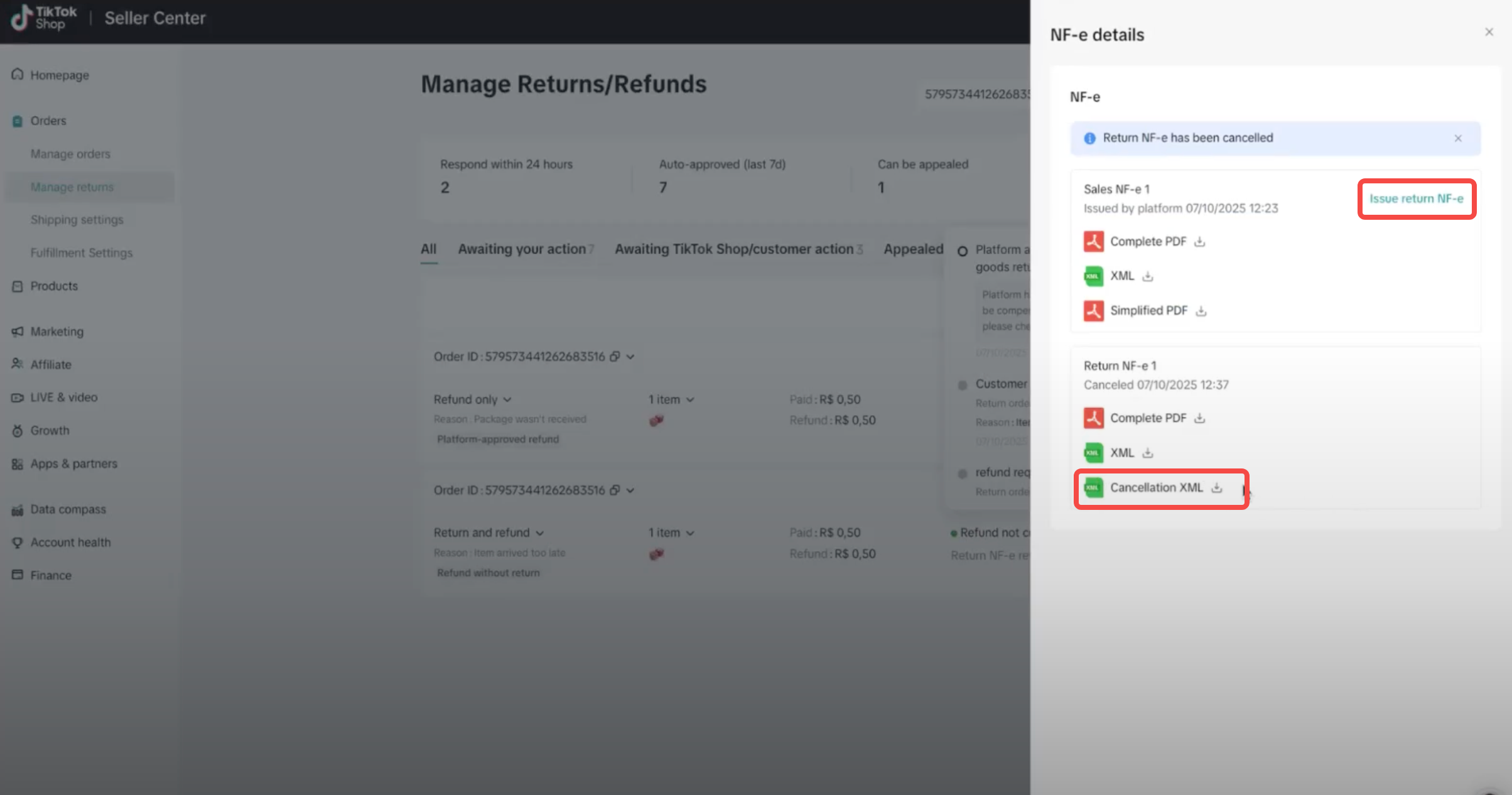Click the info icon in cancelled banner

coord(1089,138)
